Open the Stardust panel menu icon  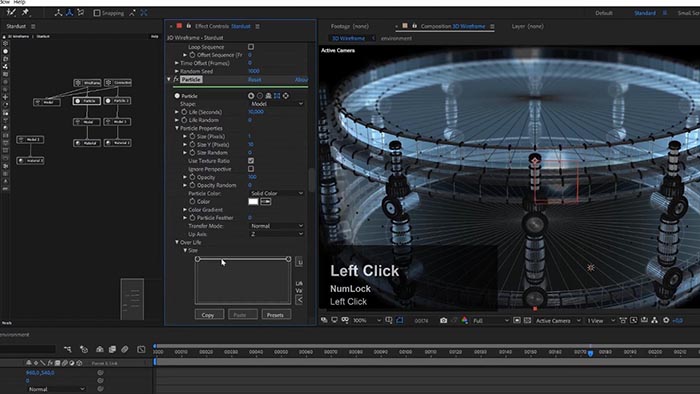click(x=33, y=26)
